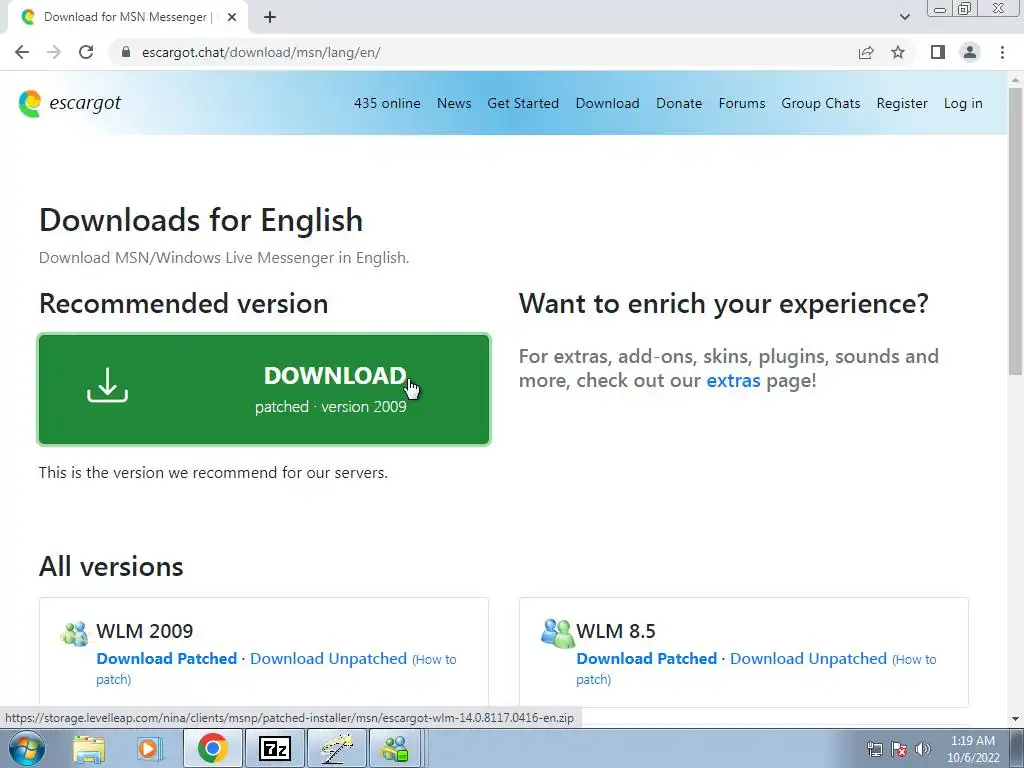
Task: Click the green DOWNLOAD patched version 2009 button
Action: pos(264,390)
